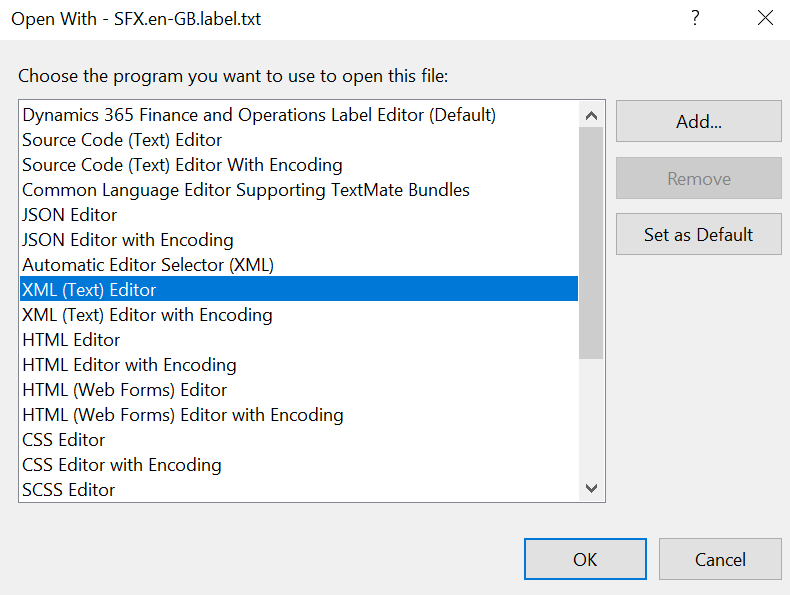Image resolution: width=790 pixels, height=595 pixels.
Task: Select JSON Editor with Encoding
Action: click(128, 240)
